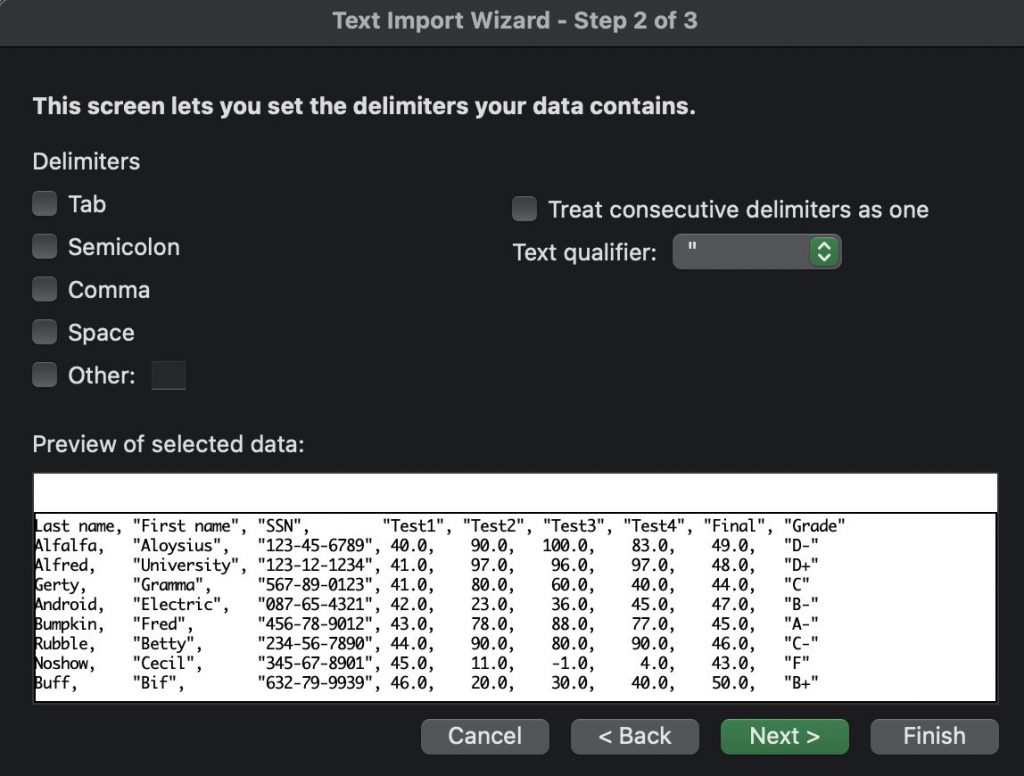
Task: Click the Text qualifier stepper chevrons
Action: [824, 251]
